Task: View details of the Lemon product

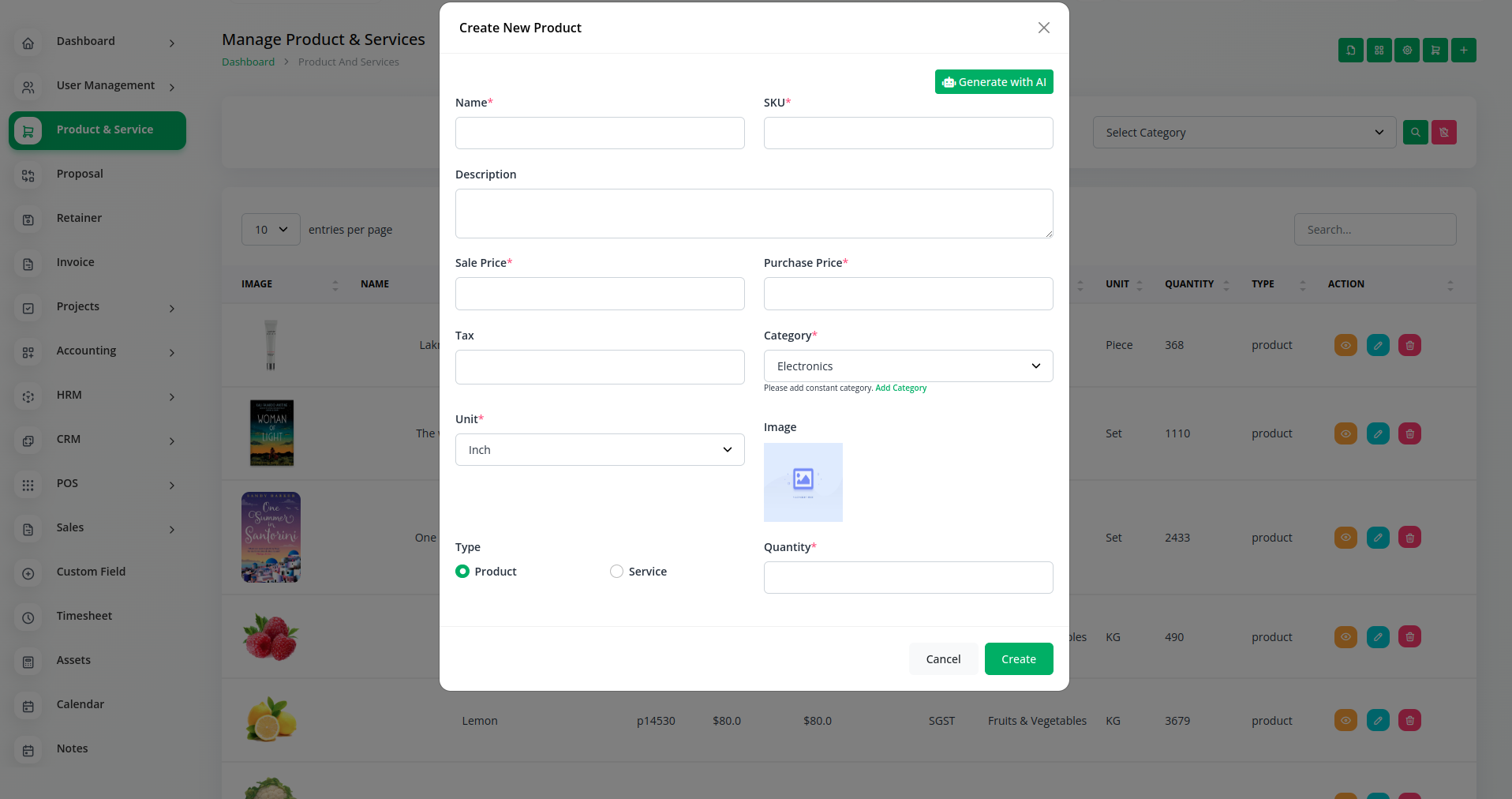Action: click(x=1345, y=720)
